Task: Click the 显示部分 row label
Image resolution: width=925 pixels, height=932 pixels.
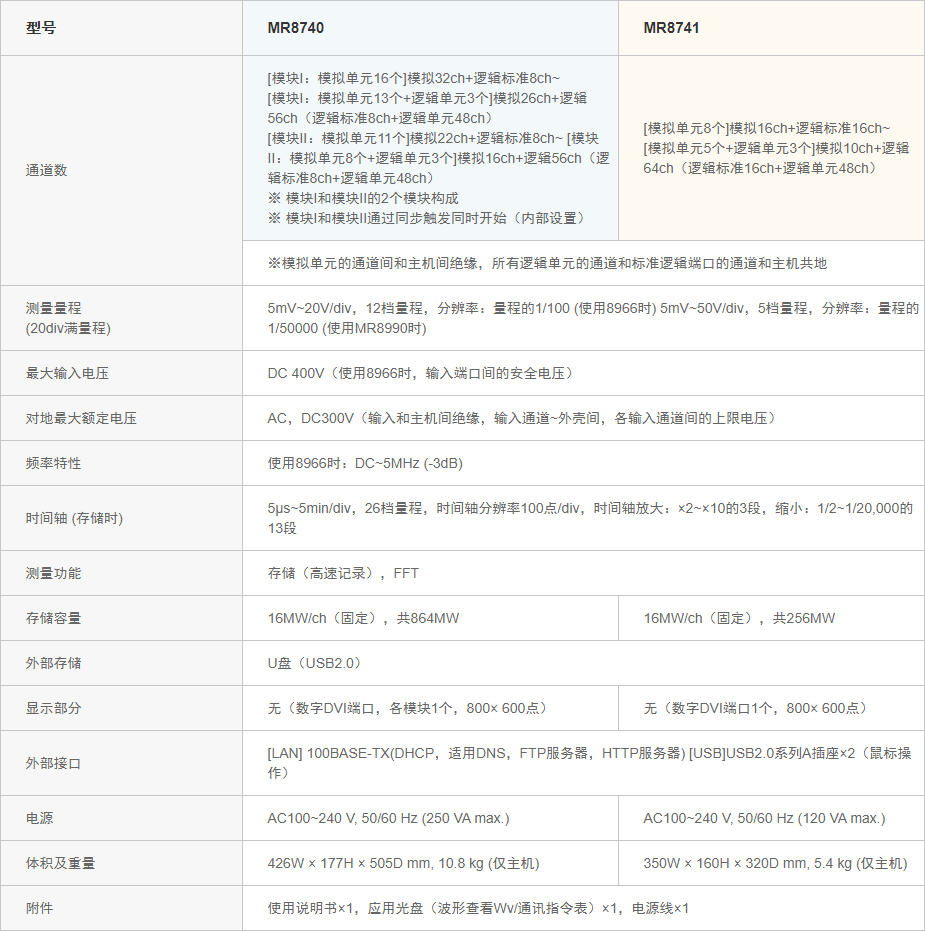Action: click(x=54, y=709)
